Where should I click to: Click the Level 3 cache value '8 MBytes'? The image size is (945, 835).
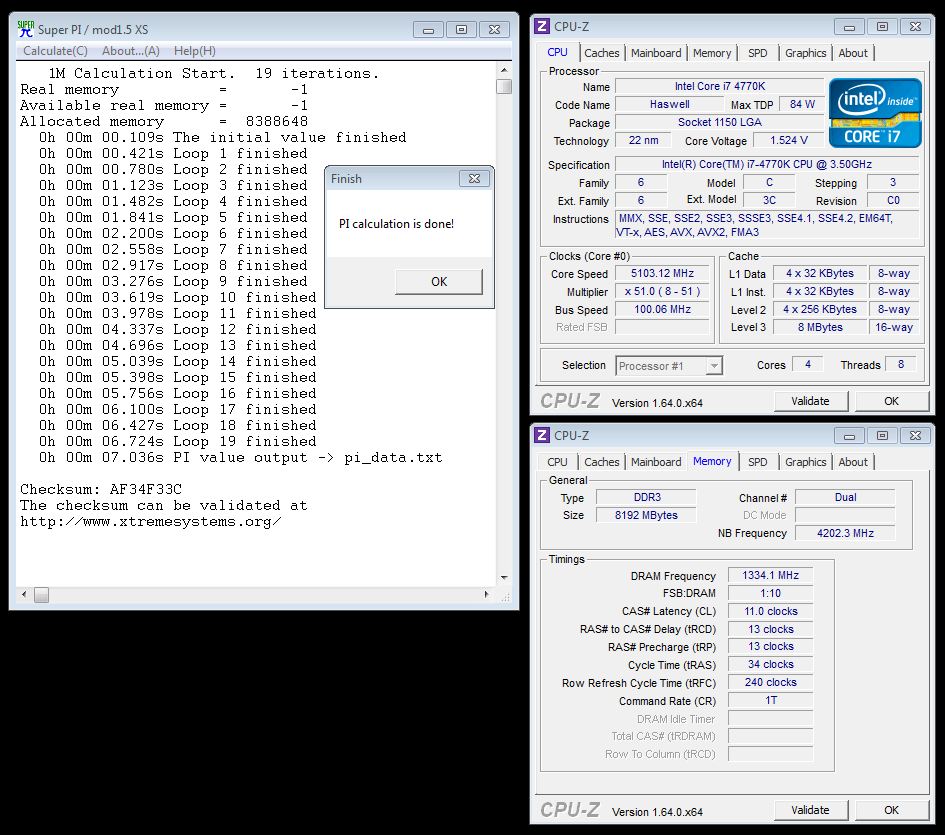point(820,327)
